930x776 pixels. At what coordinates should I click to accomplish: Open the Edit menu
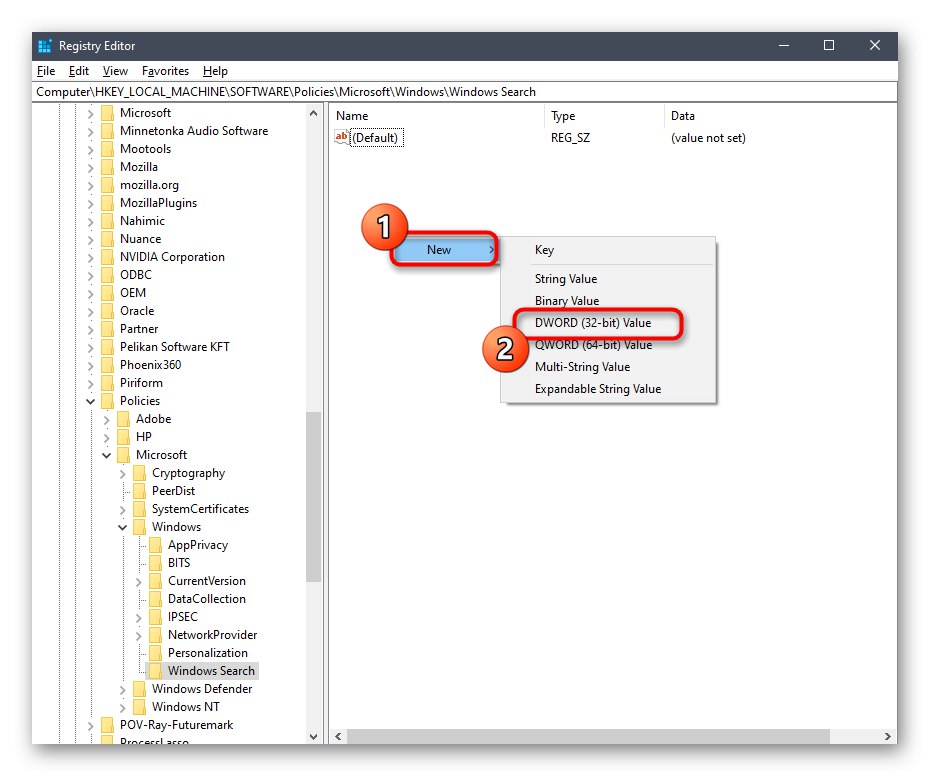point(78,71)
